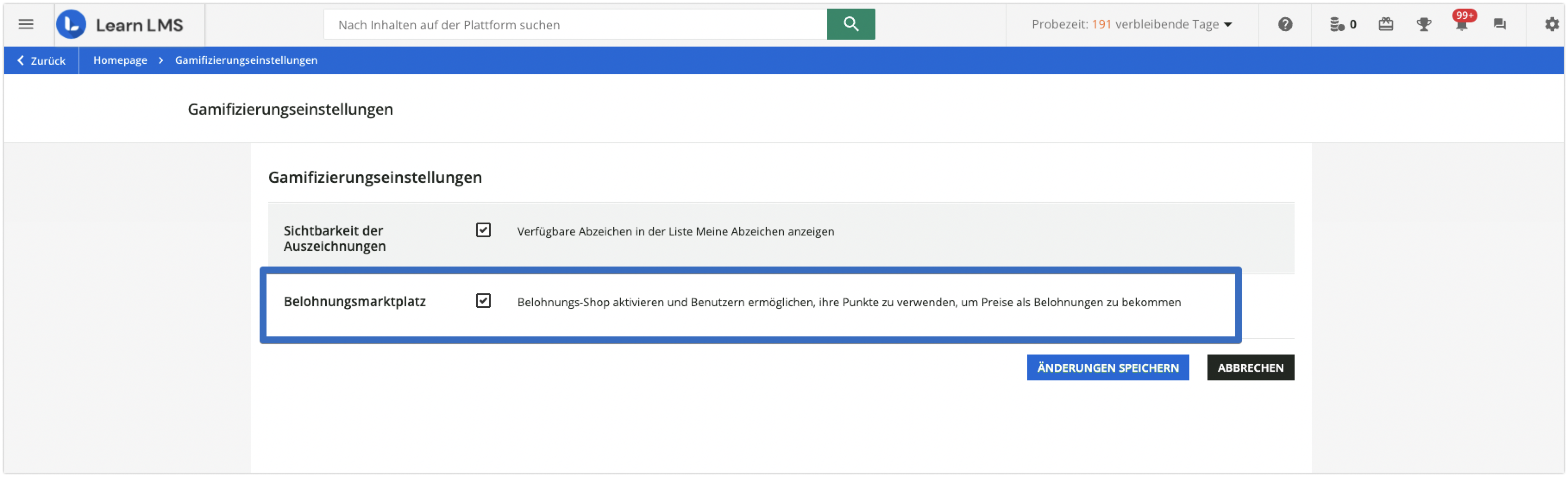The image size is (1568, 477).
Task: Open the trophy leaderboard icon
Action: pos(1423,24)
